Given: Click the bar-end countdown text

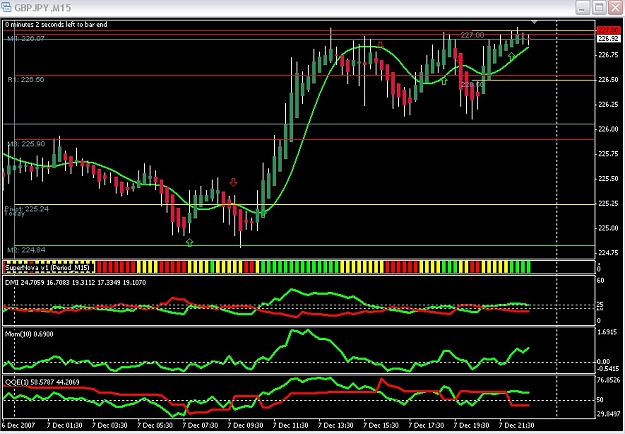Looking at the screenshot, I should (56, 25).
